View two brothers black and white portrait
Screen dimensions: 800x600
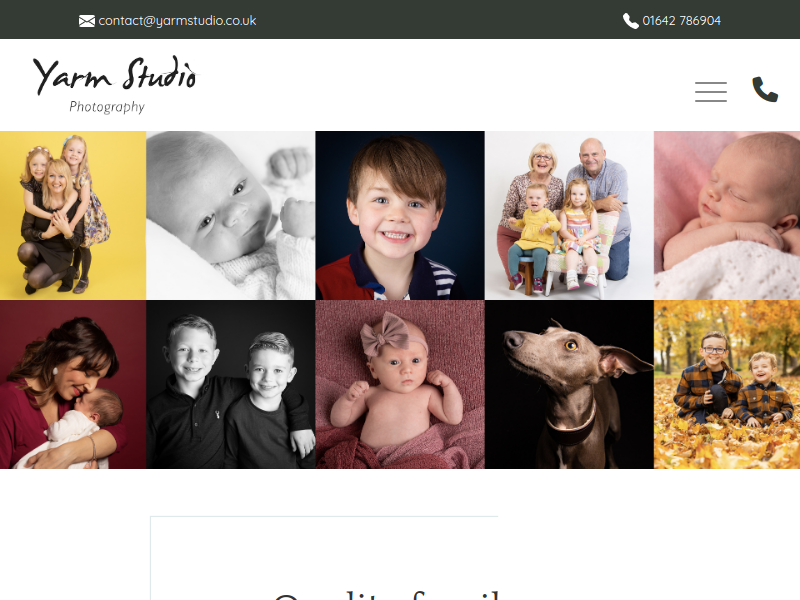click(231, 385)
